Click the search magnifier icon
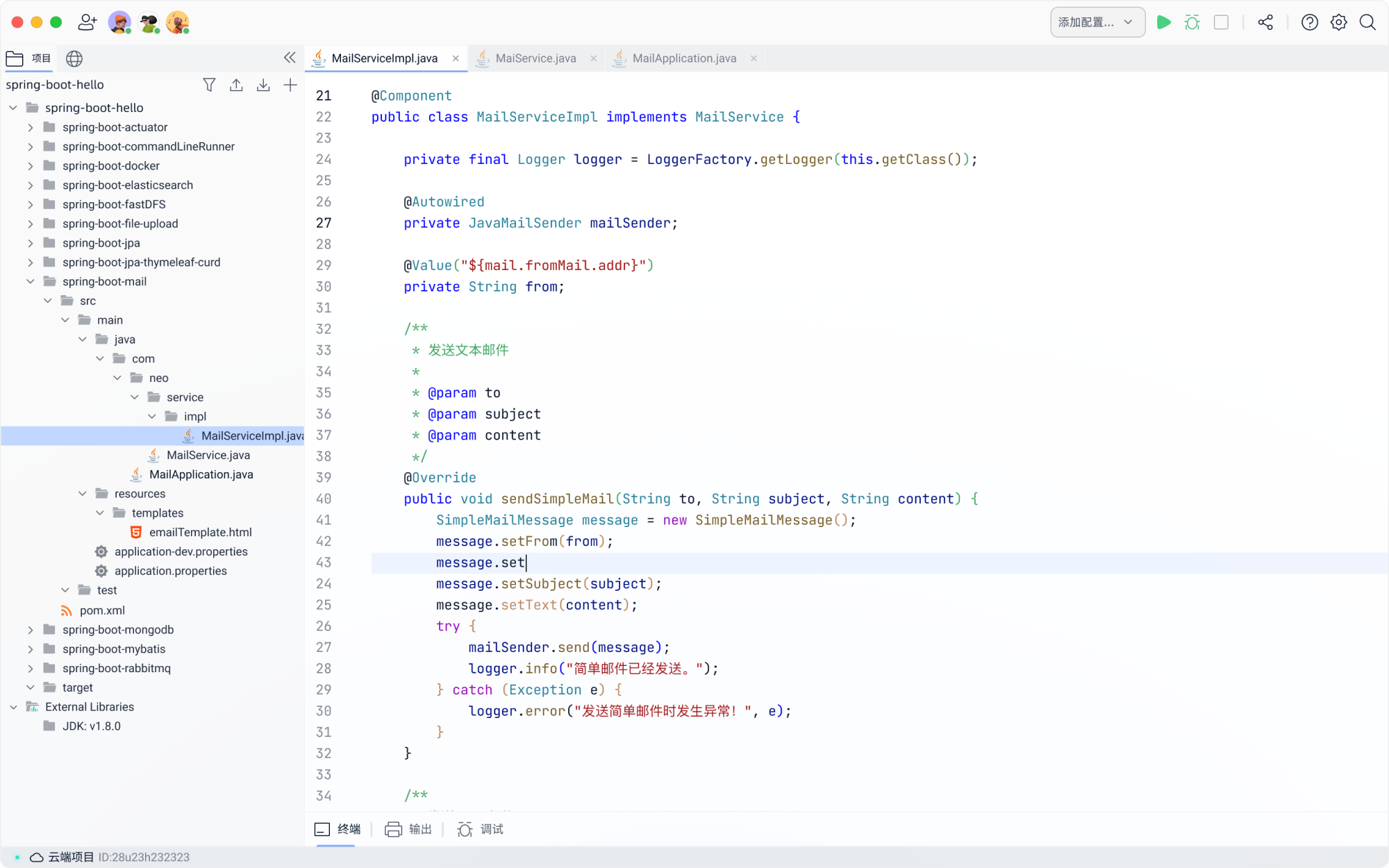 tap(1367, 22)
